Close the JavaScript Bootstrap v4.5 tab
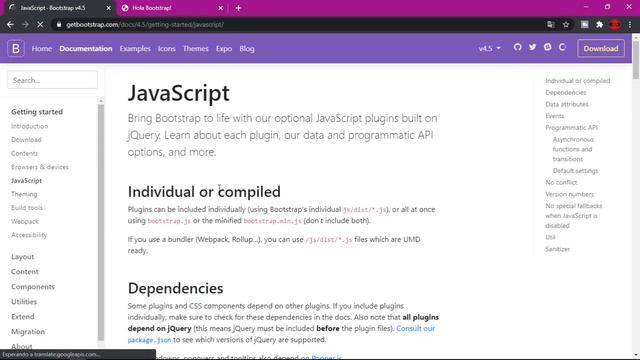The image size is (640, 360). tap(109, 8)
